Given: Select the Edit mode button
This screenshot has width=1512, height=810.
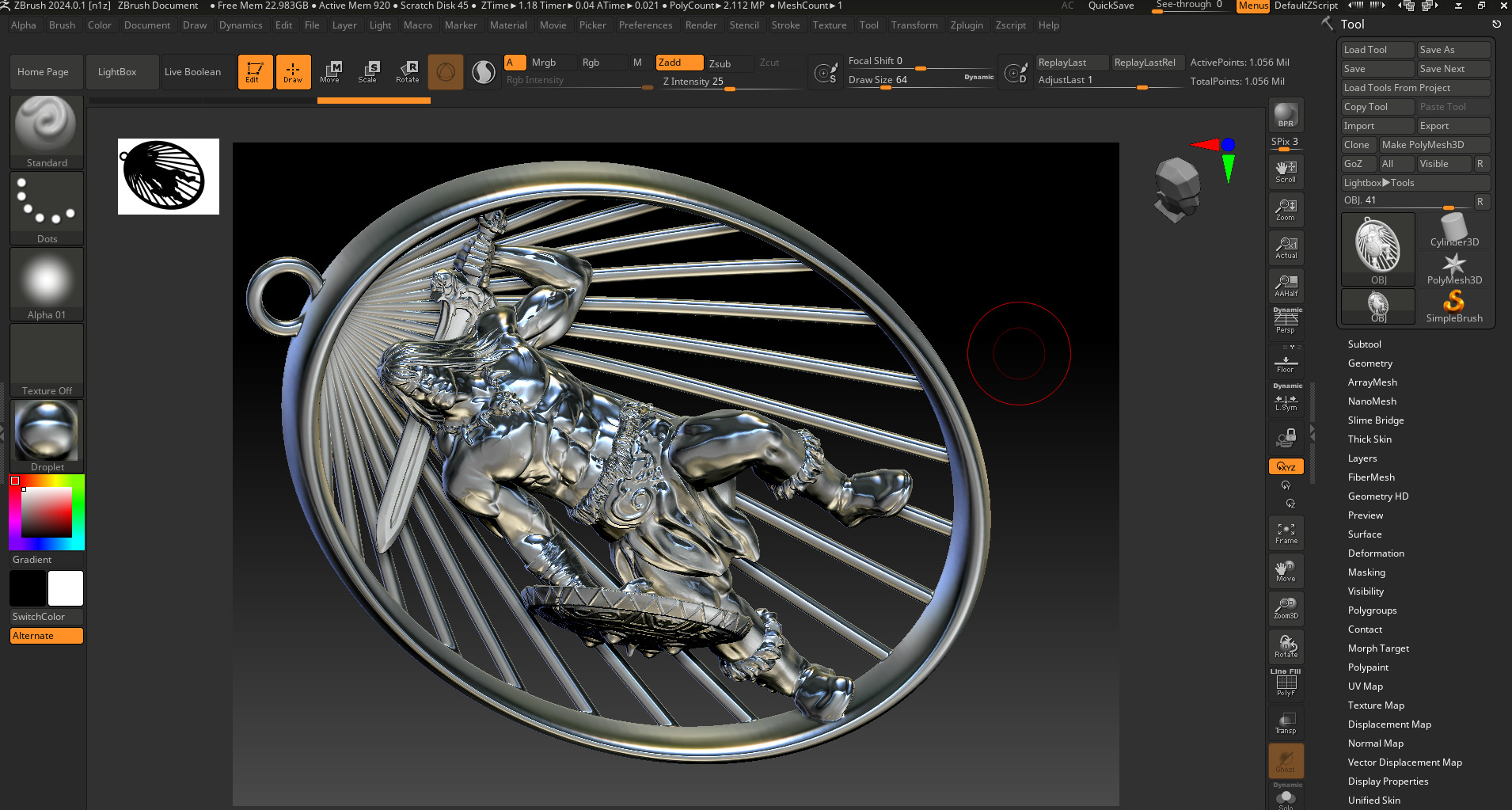Looking at the screenshot, I should (x=255, y=71).
